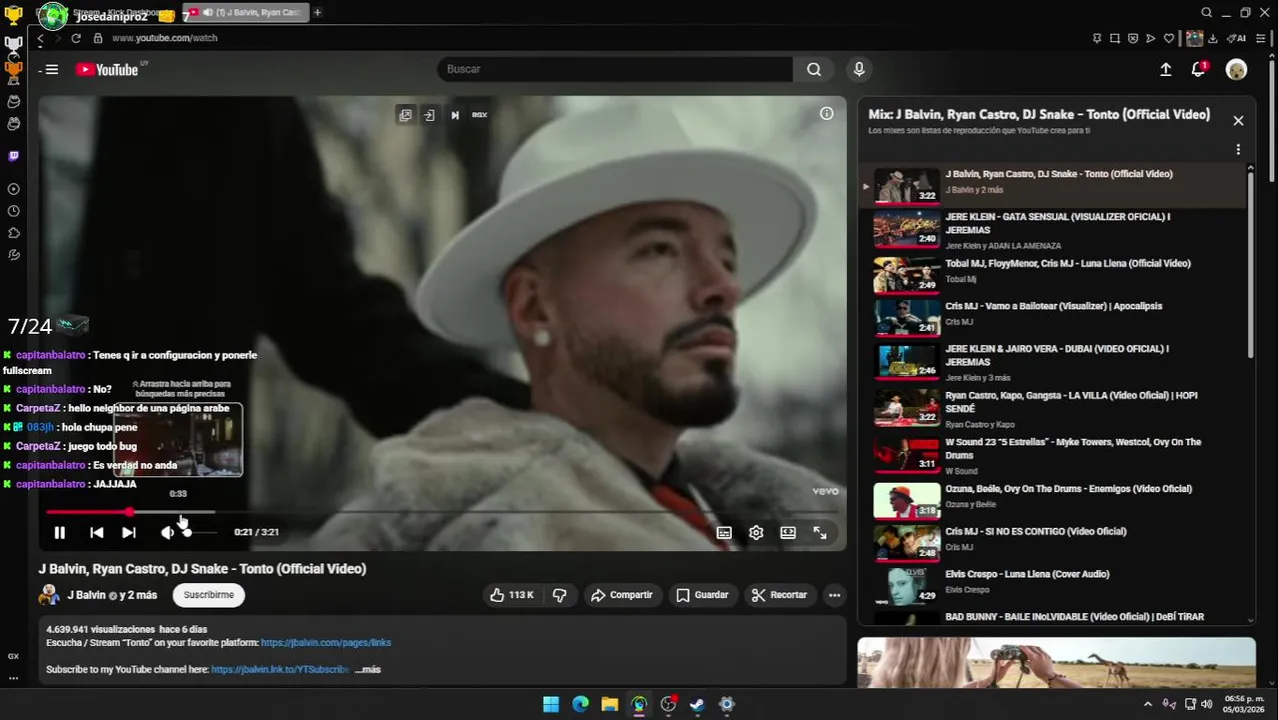
Task: Open browser tab search magnifier
Action: 1207,12
